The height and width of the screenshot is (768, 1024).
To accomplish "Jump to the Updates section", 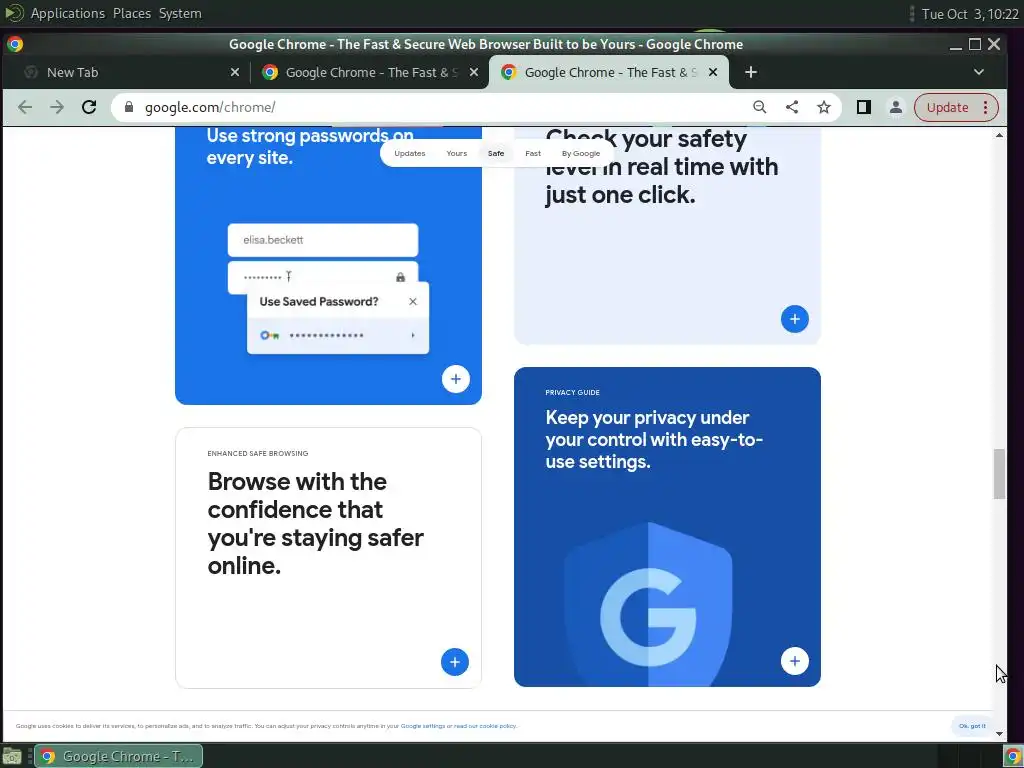I will pyautogui.click(x=409, y=153).
